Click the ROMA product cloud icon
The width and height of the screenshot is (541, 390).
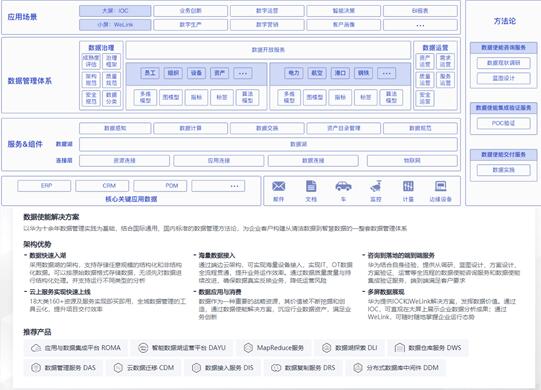36,348
